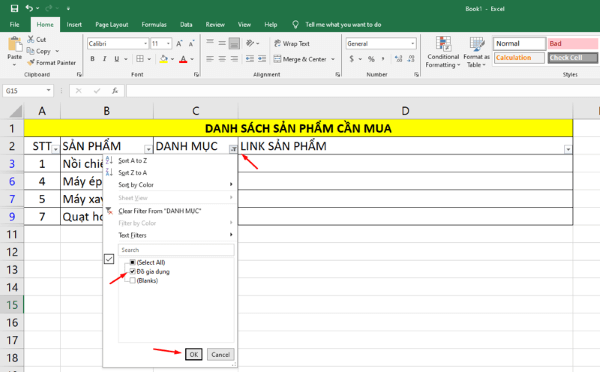
Task: Open the STT column filter dropdown
Action: [x=55, y=149]
